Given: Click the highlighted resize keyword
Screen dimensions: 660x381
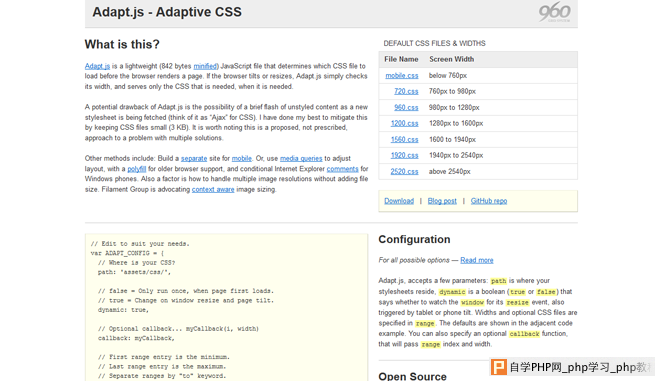Looking at the screenshot, I should 517,302.
